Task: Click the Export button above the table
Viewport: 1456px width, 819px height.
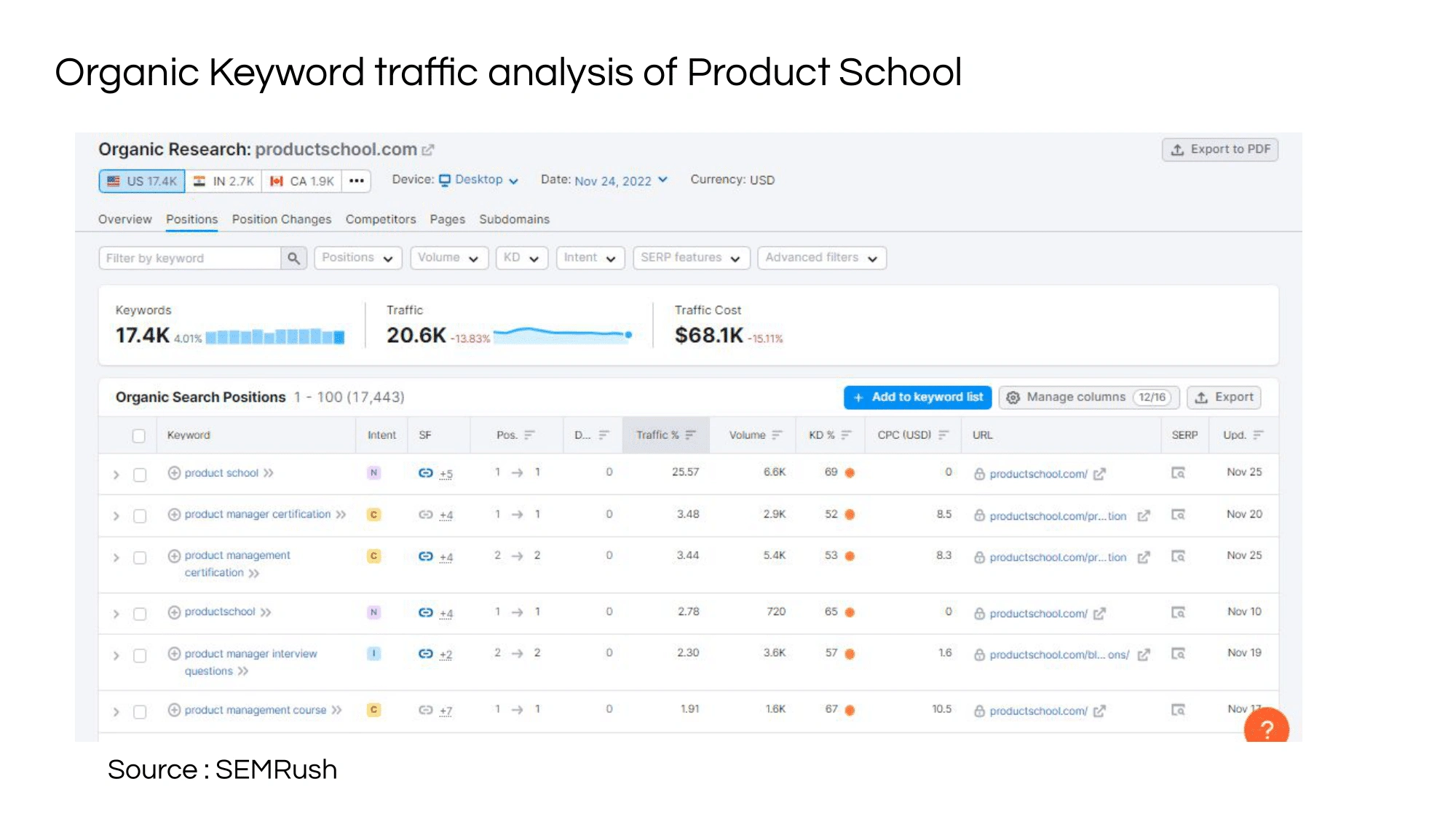Action: coord(1224,397)
